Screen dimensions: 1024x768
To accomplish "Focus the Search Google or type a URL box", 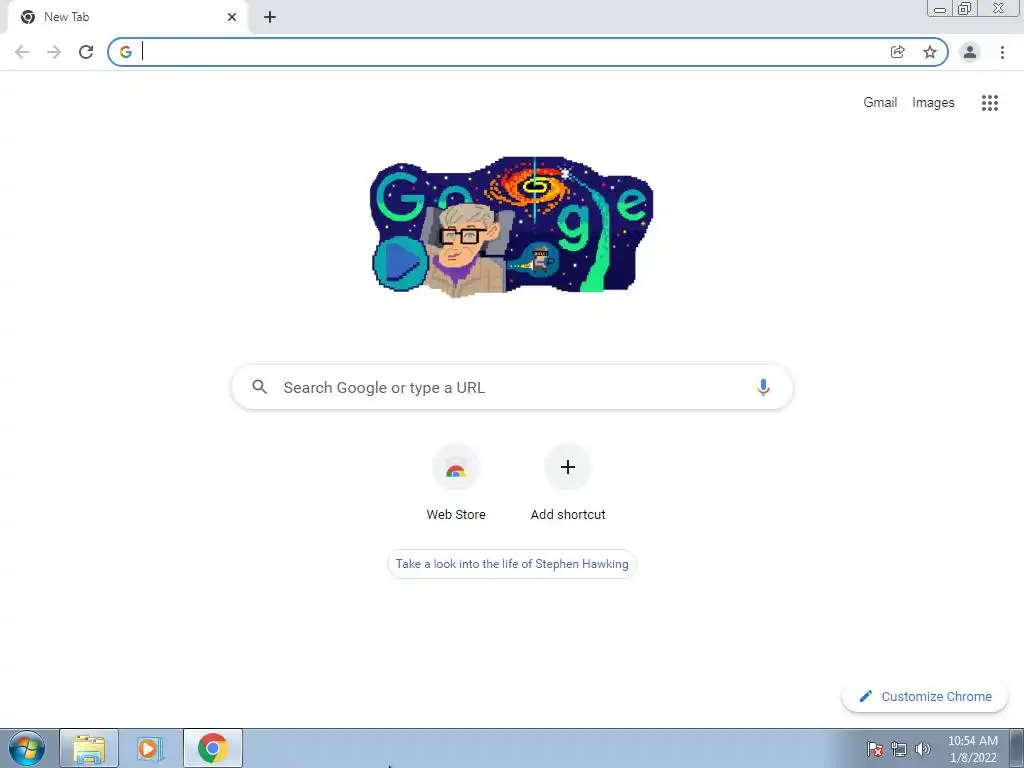I will point(512,387).
